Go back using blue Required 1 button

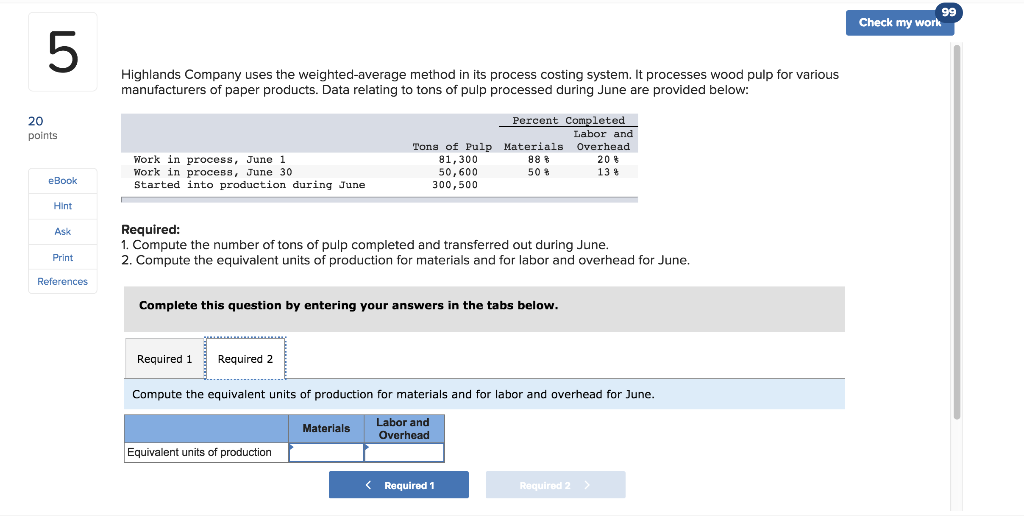click(398, 485)
